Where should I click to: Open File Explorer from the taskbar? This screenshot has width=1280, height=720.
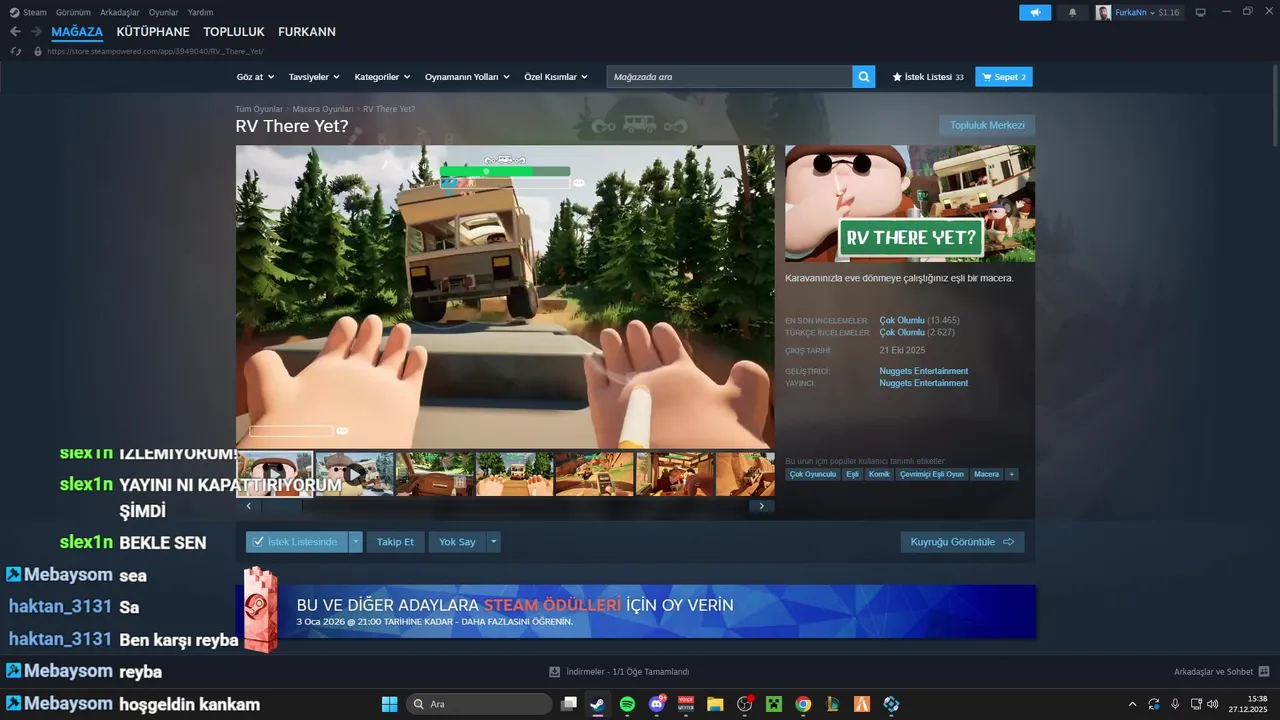pos(715,704)
